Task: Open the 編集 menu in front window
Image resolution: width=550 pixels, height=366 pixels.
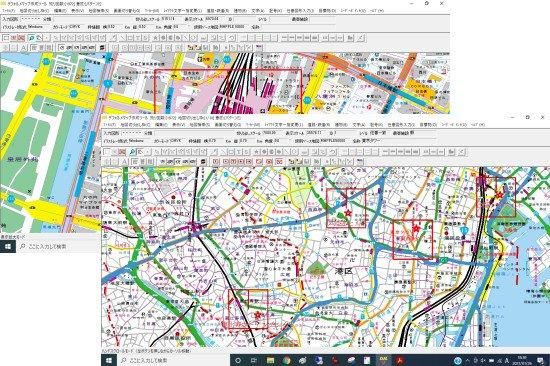Action: tap(161, 125)
